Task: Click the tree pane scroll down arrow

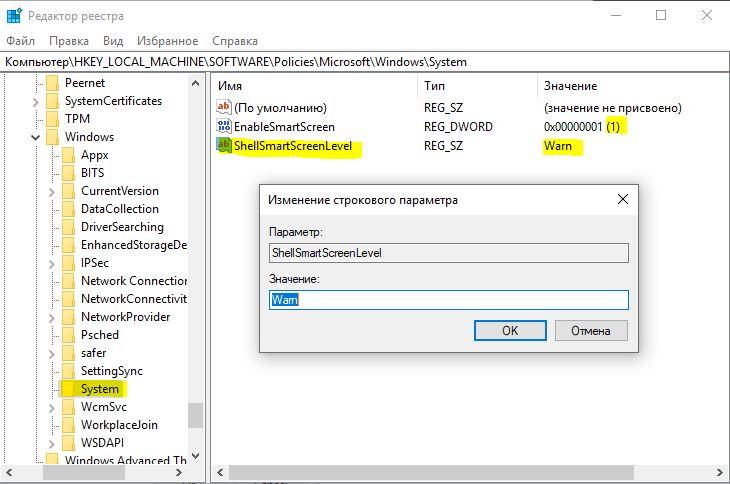Action: coord(196,456)
